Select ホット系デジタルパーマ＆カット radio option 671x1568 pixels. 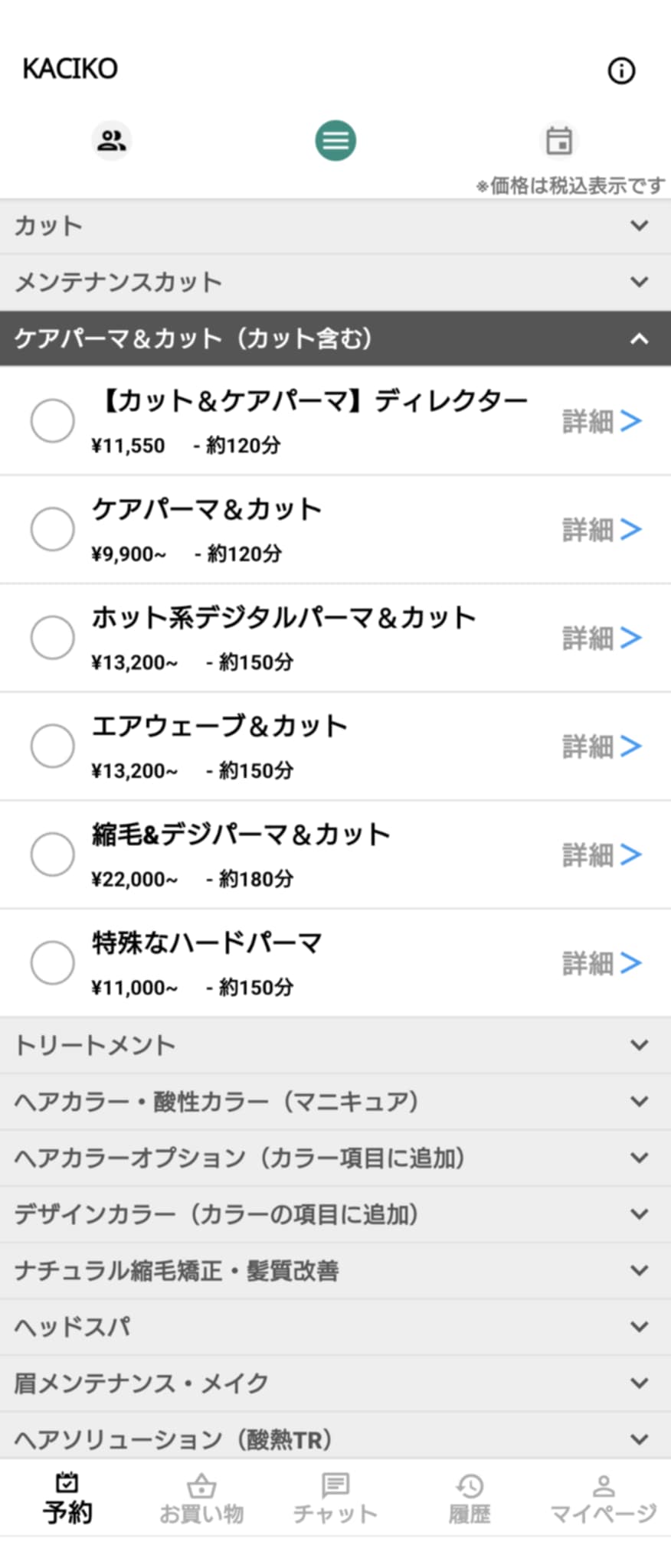(53, 638)
